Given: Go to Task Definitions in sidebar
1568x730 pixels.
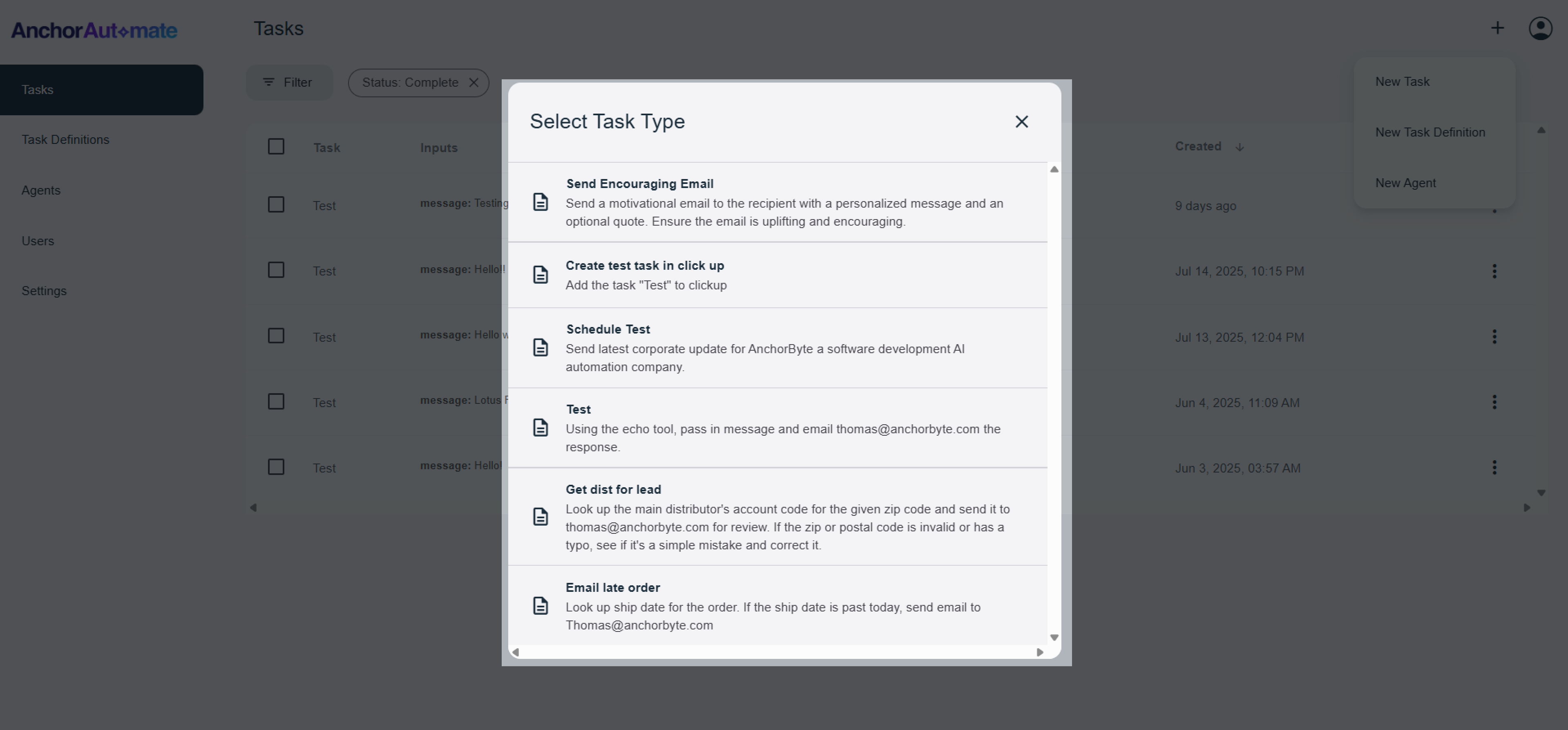Looking at the screenshot, I should (x=66, y=140).
